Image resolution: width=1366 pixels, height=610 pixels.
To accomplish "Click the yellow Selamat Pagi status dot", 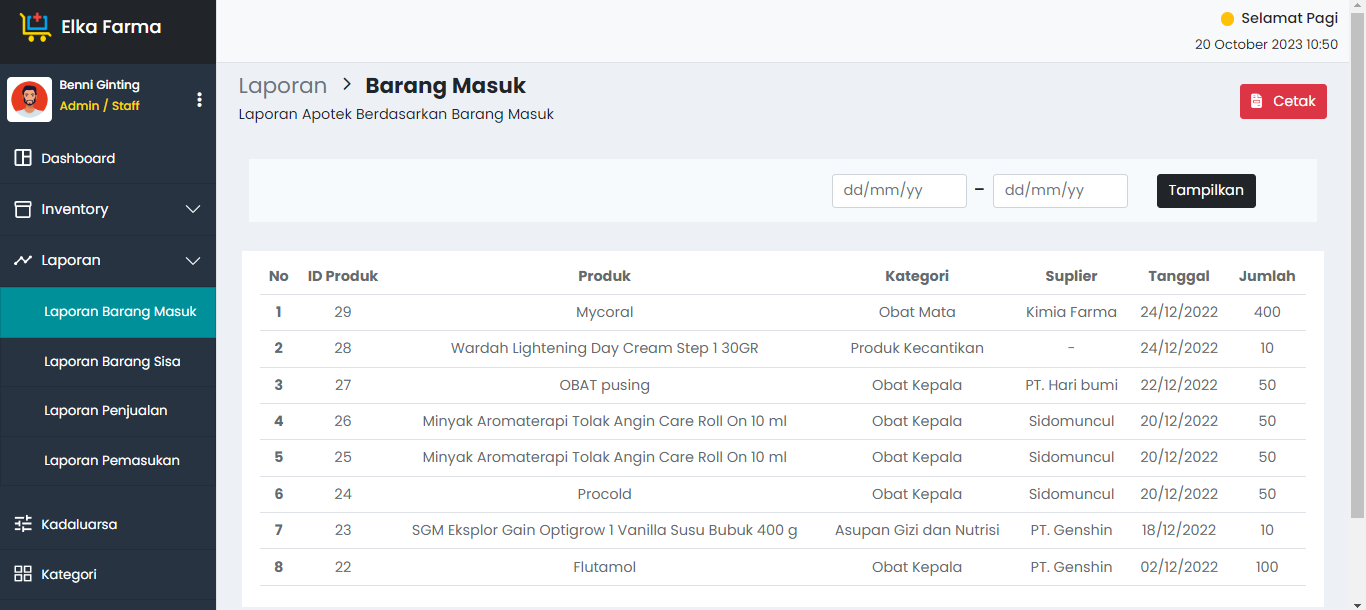I will (1227, 19).
